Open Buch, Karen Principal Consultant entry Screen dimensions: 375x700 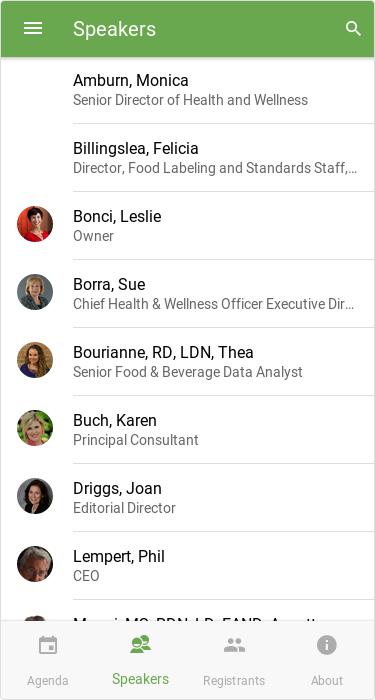tap(188, 429)
